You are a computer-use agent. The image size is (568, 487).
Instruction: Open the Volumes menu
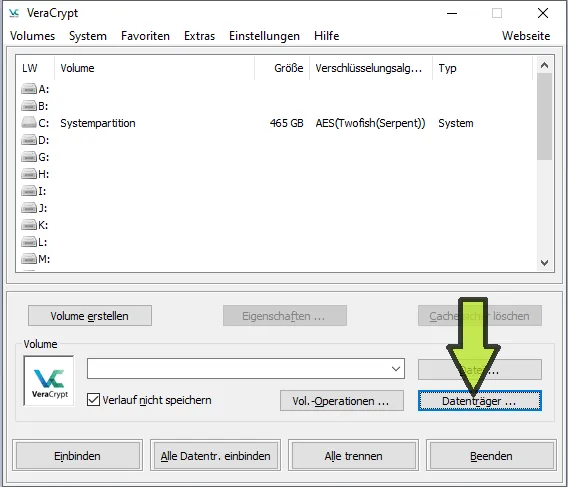coord(33,36)
